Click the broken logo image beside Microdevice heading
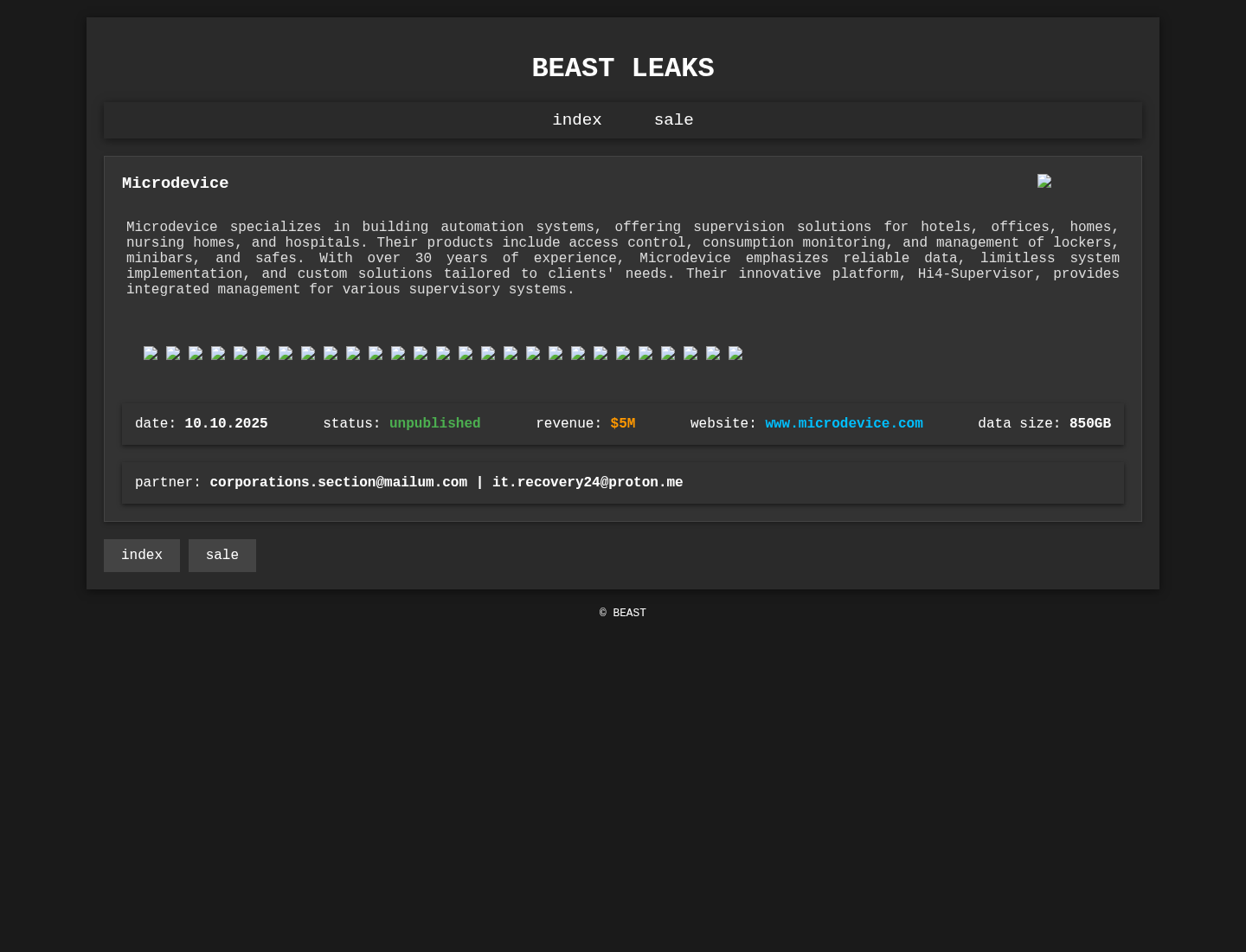Viewport: 1246px width, 952px height. 1044,181
